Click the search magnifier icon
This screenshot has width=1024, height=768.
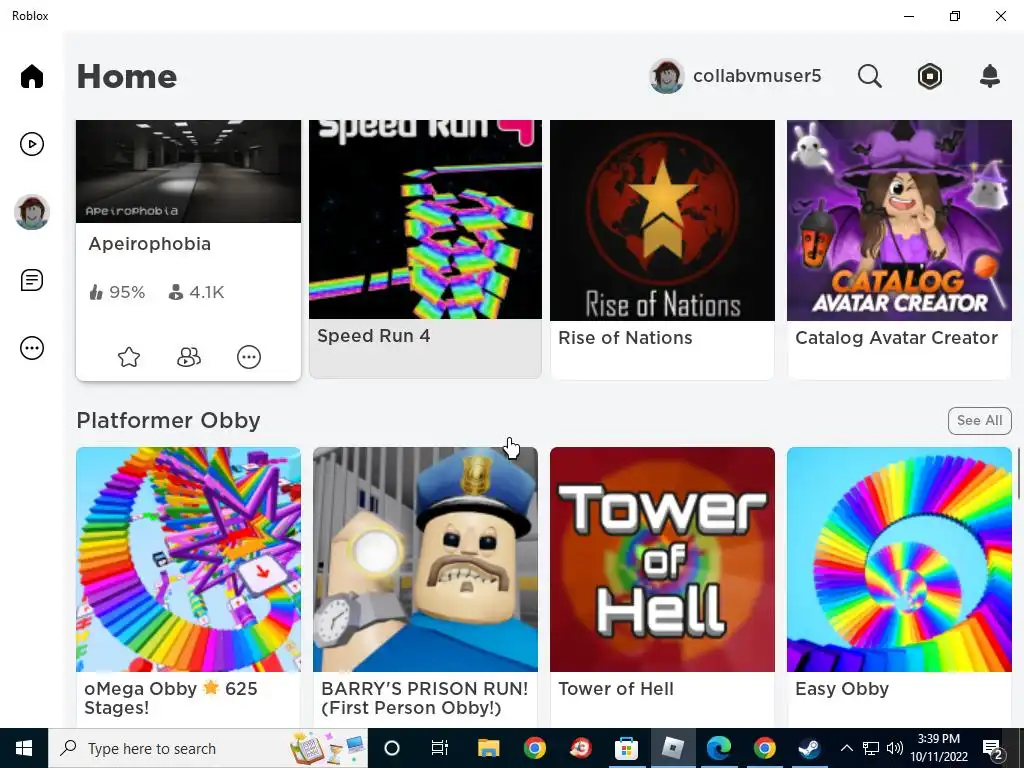pyautogui.click(x=869, y=76)
